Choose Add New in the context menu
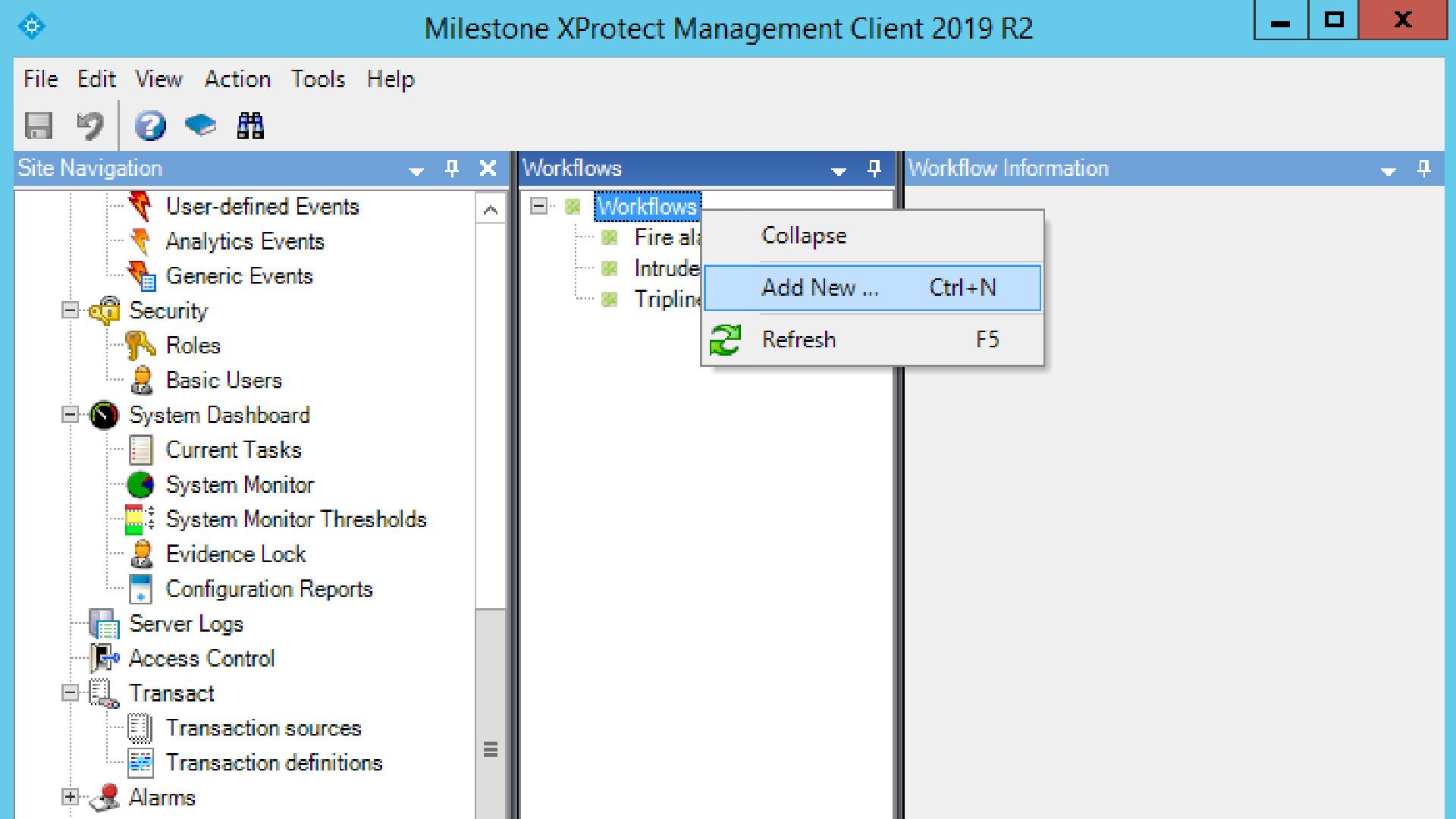The height and width of the screenshot is (819, 1456). click(872, 287)
